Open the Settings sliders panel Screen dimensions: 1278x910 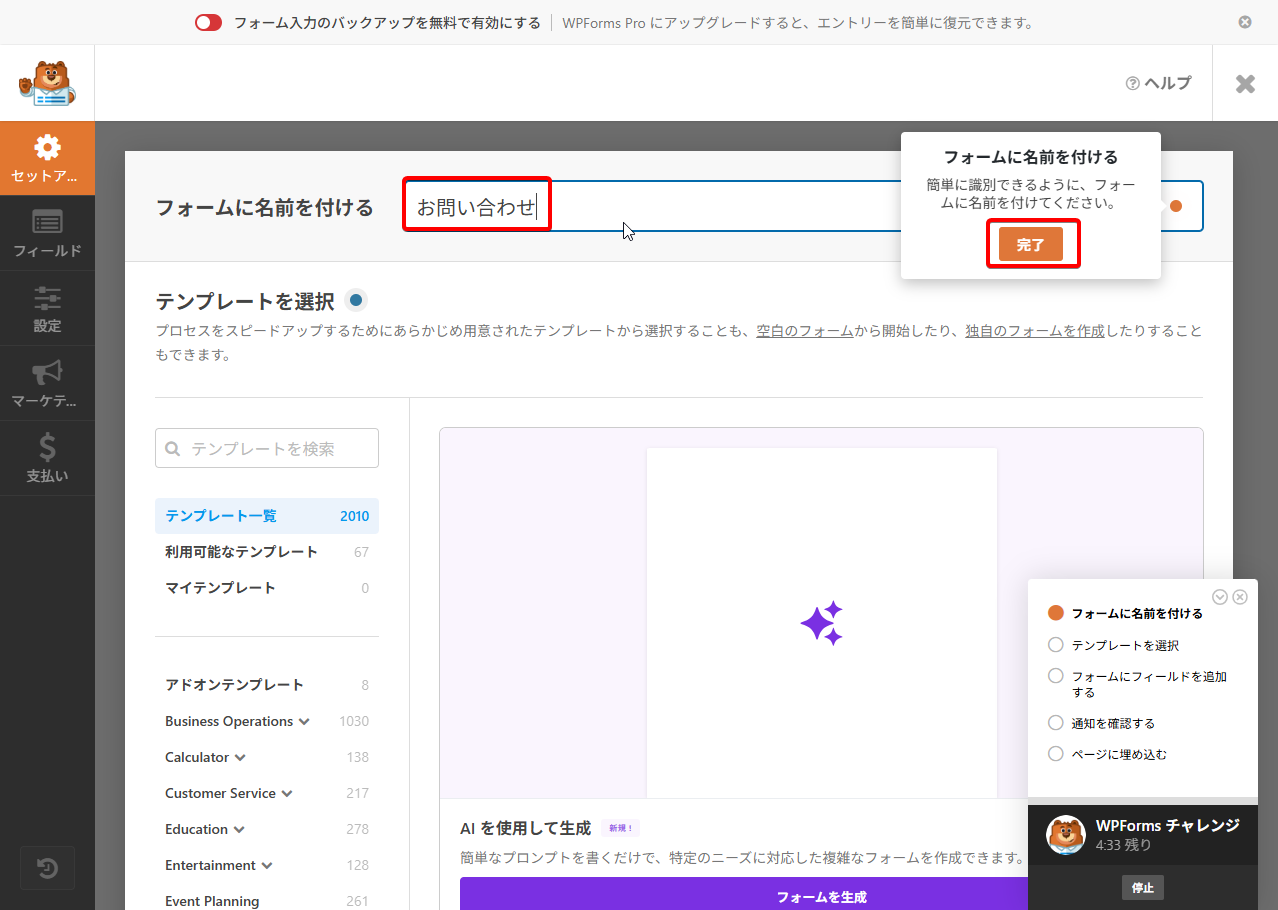(x=47, y=308)
